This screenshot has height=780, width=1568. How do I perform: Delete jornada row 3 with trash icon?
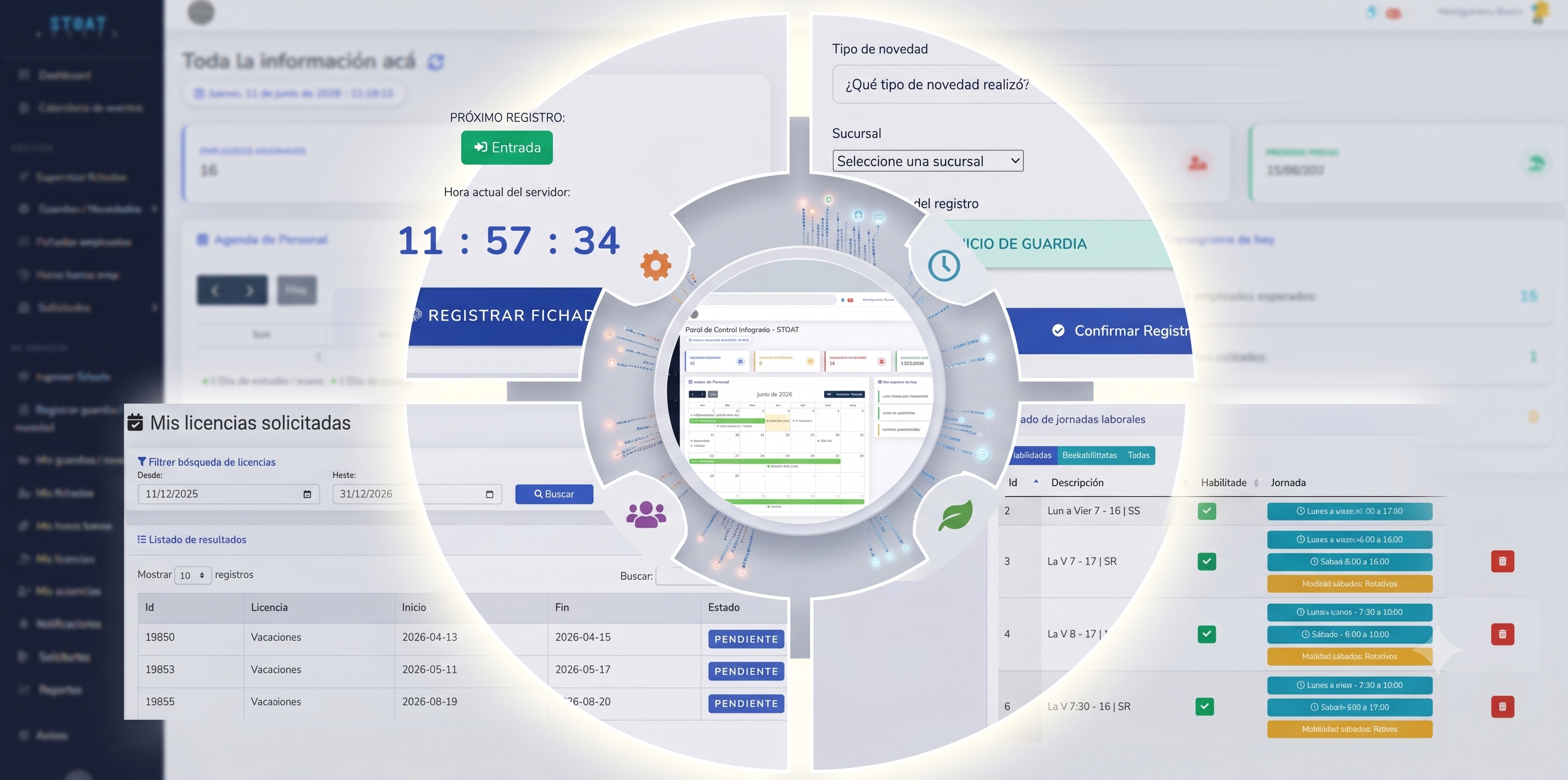coord(1502,561)
